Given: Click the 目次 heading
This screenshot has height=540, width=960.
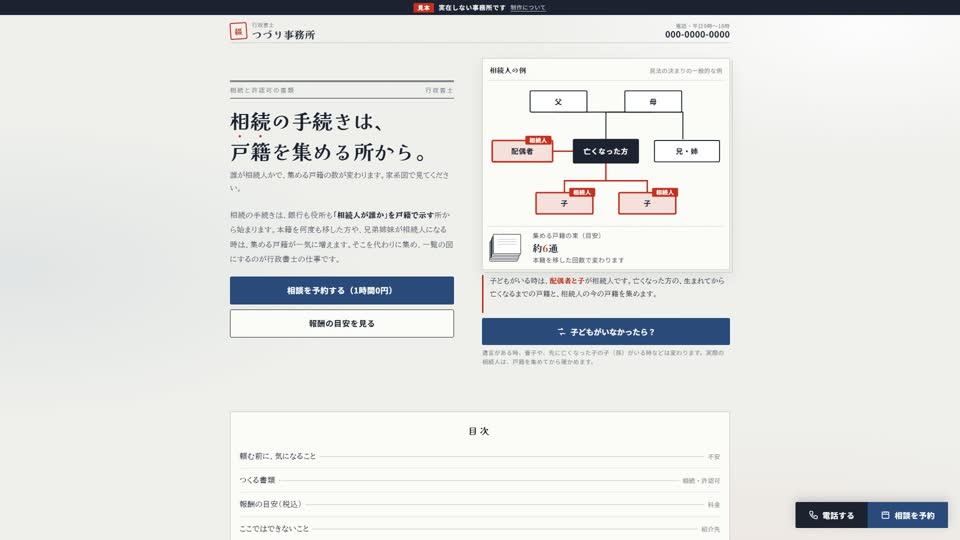Looking at the screenshot, I should (479, 431).
